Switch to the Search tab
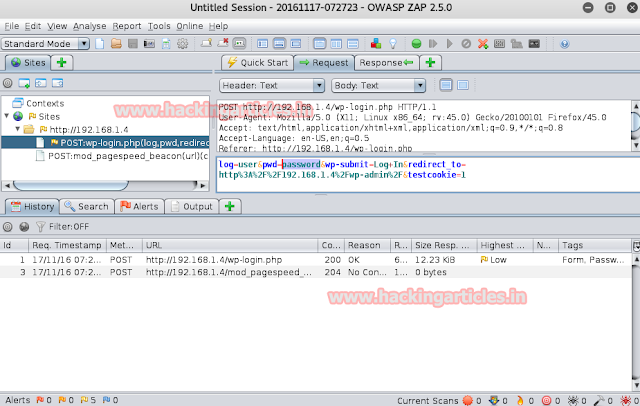 coord(87,206)
